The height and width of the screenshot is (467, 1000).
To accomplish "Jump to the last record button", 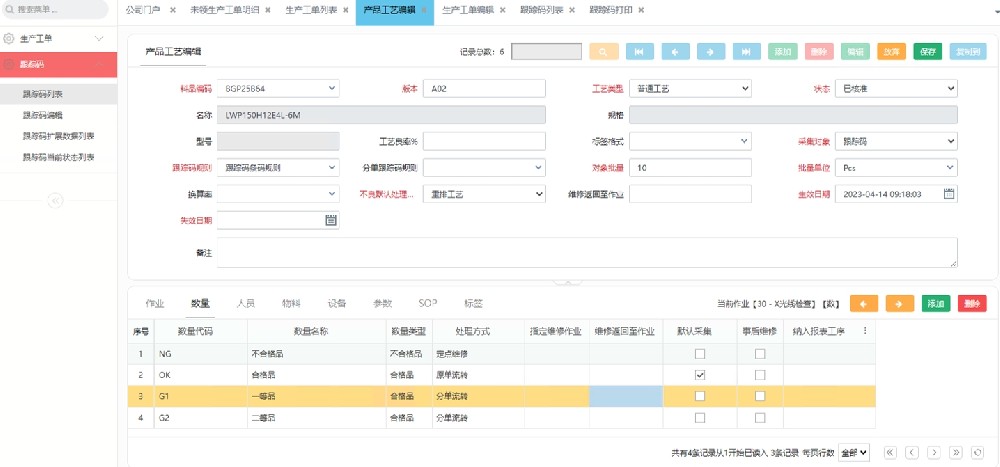I will click(747, 52).
